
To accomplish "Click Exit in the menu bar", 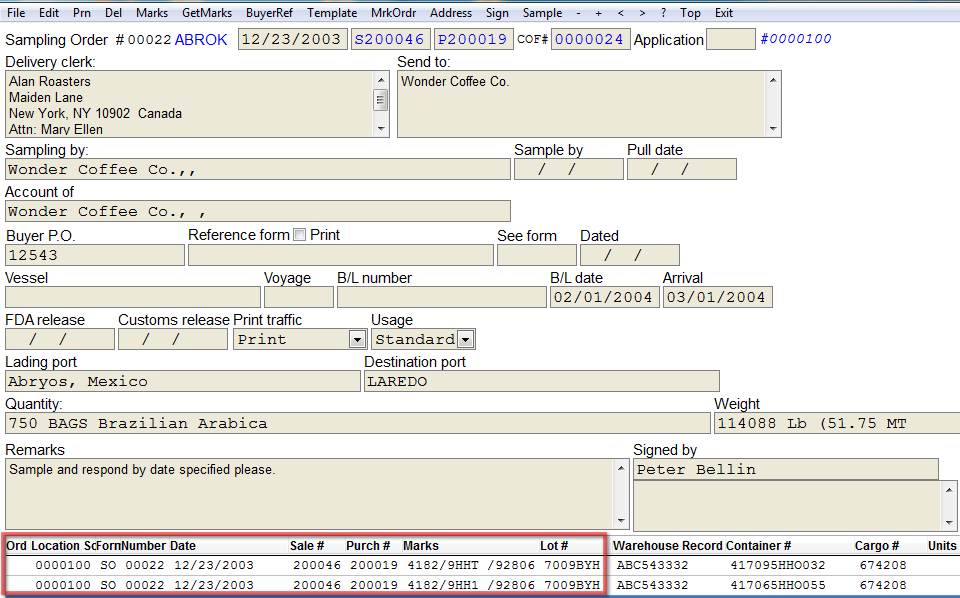I will click(x=724, y=13).
